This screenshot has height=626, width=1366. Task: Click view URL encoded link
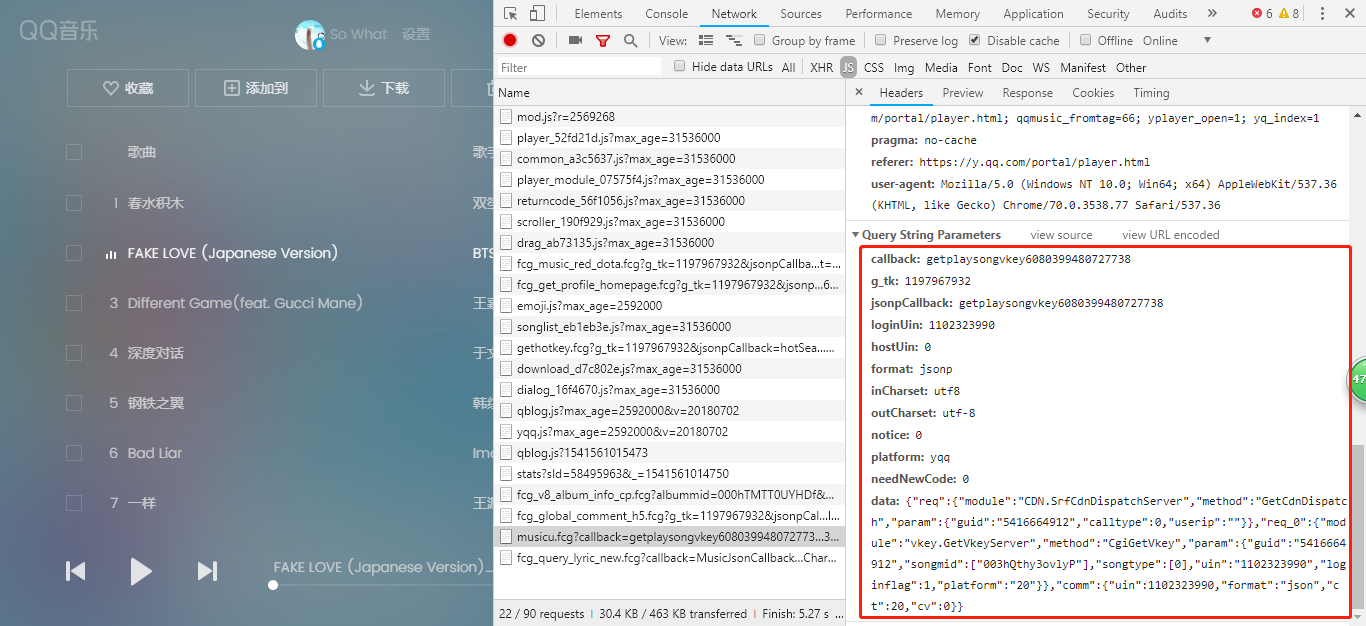point(1171,235)
